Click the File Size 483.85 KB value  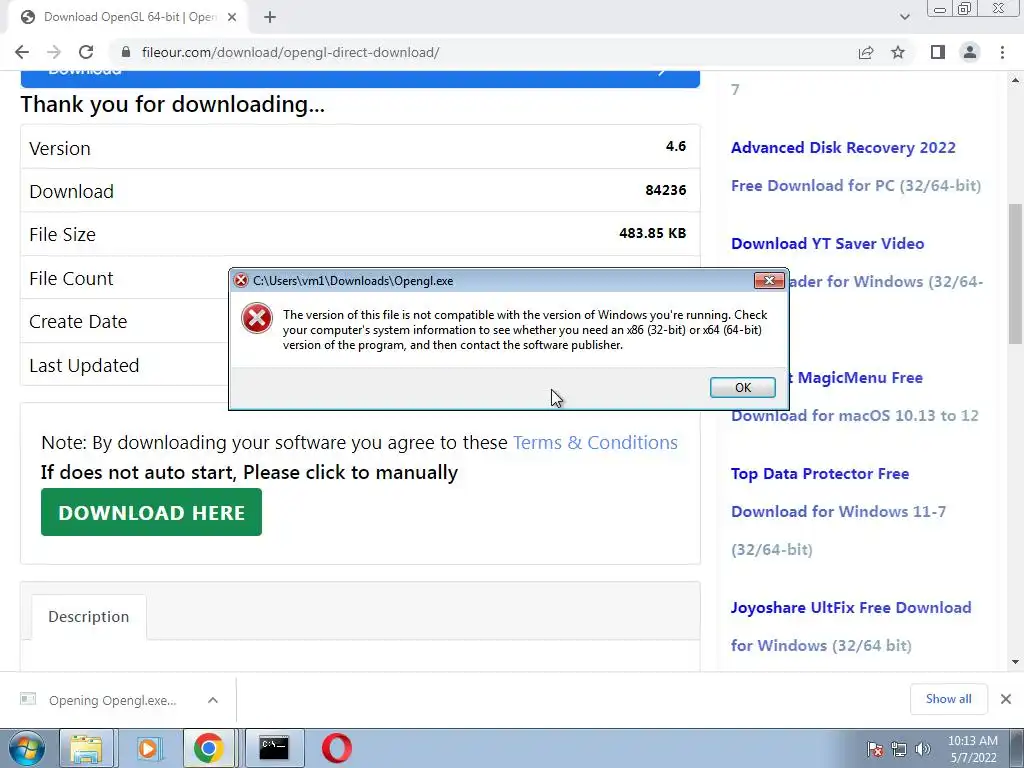[652, 233]
